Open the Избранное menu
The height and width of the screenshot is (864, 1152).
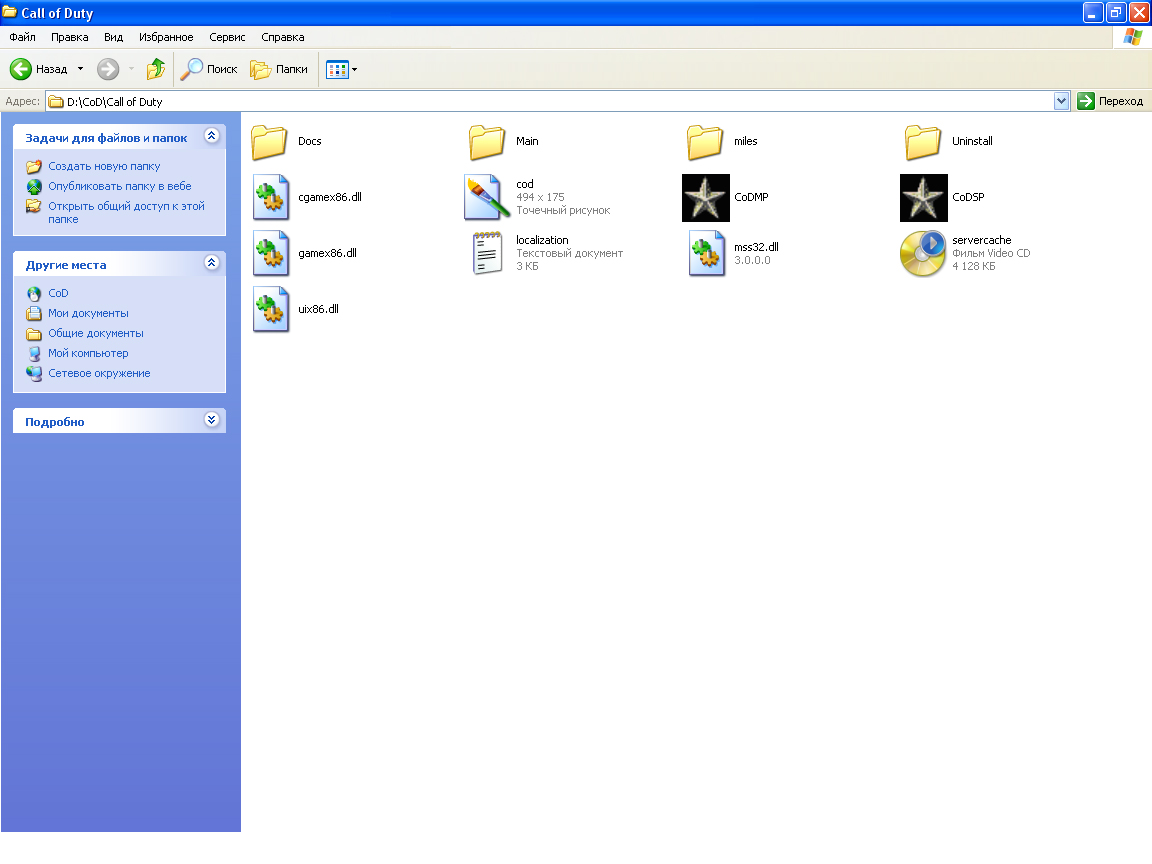click(x=166, y=37)
